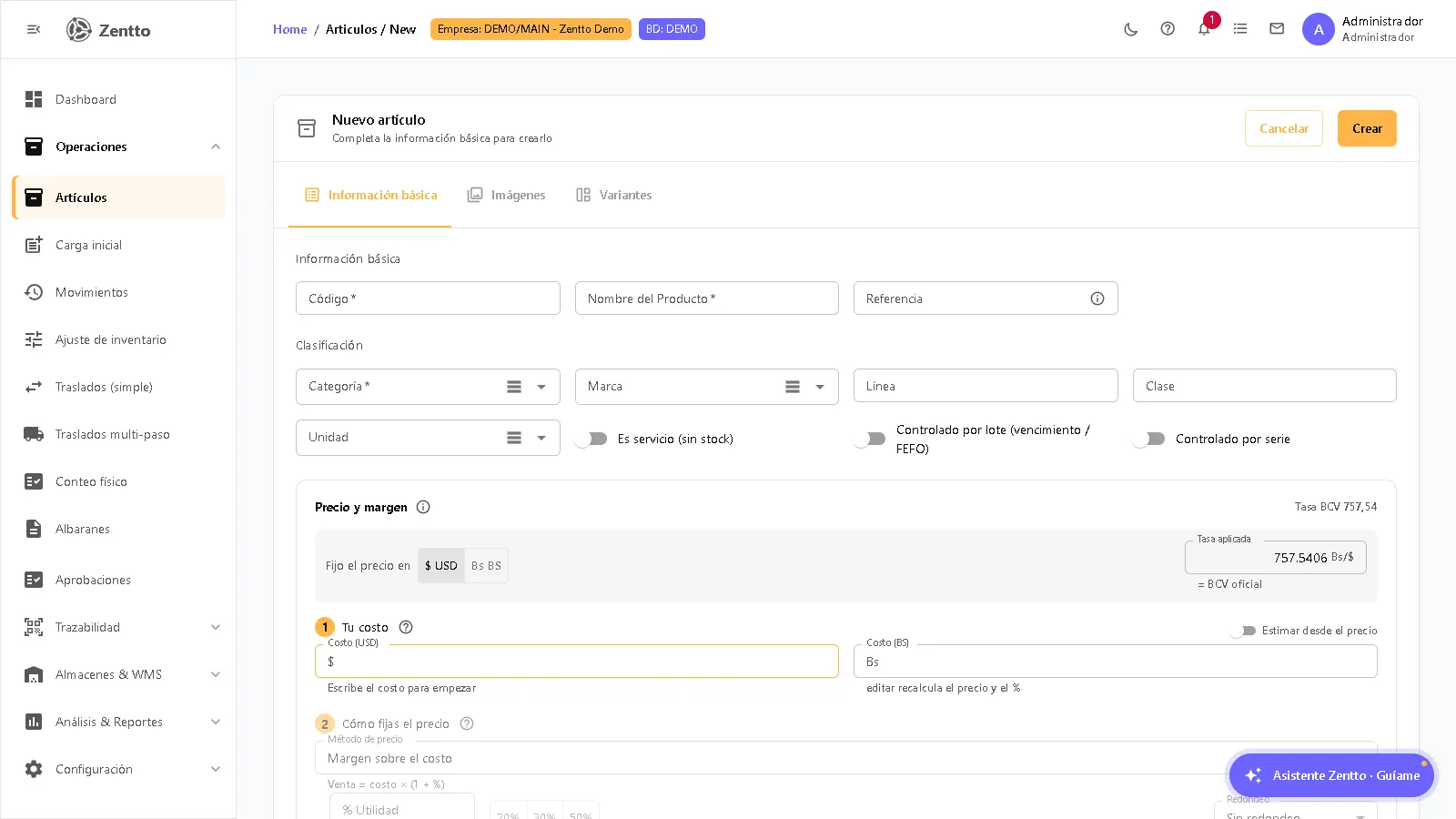Screen dimensions: 1456x819
Task: Open the Método de precio dropdown
Action: (846, 757)
